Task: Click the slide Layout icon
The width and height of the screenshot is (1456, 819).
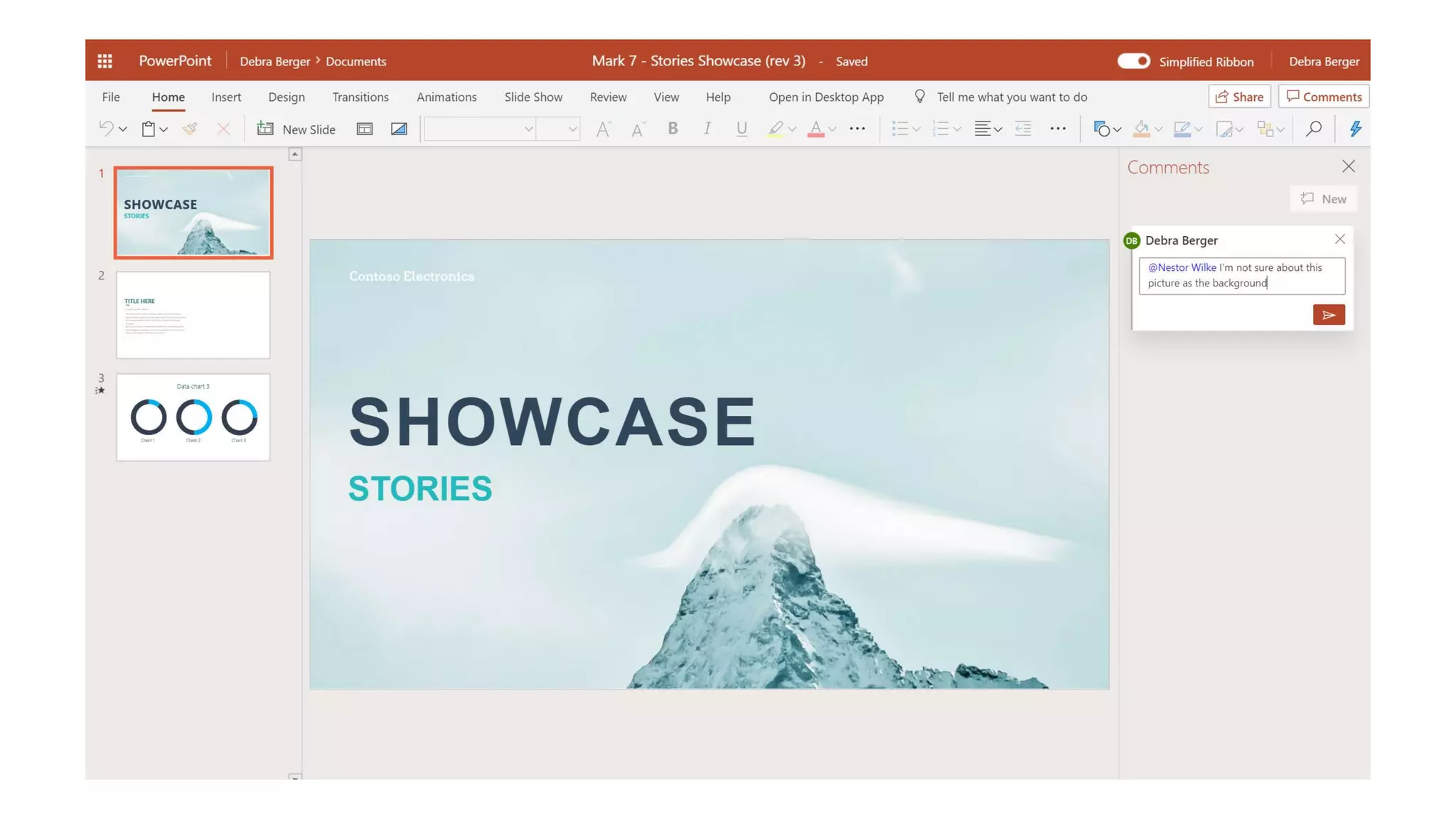Action: (364, 129)
